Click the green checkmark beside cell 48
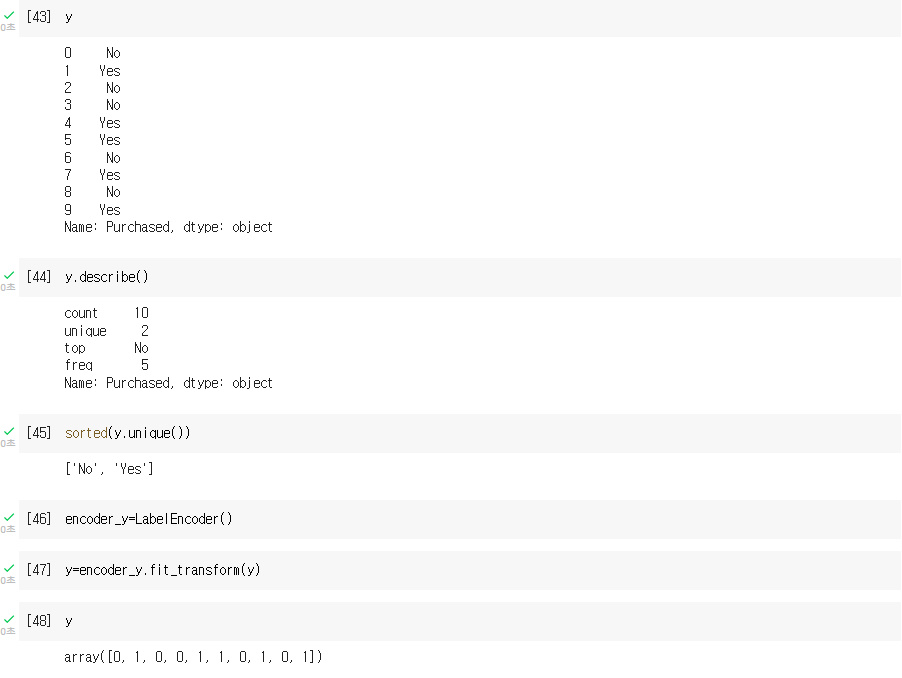Image resolution: width=902 pixels, height=678 pixels. tap(9, 619)
